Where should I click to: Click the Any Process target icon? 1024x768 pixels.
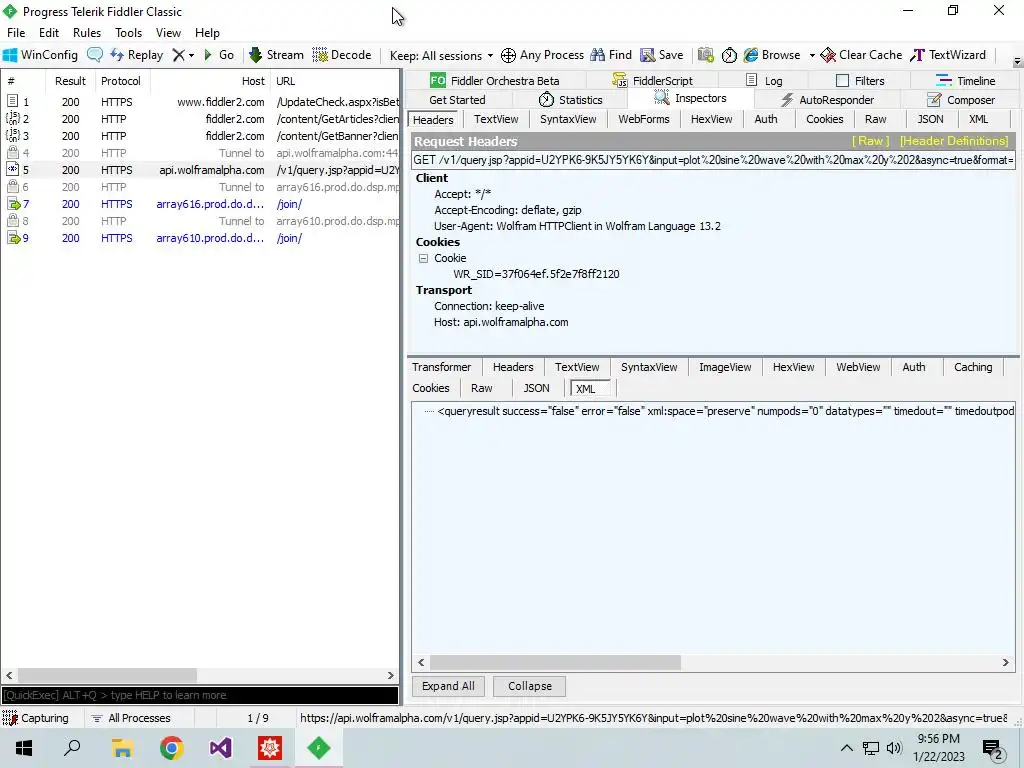point(542,55)
